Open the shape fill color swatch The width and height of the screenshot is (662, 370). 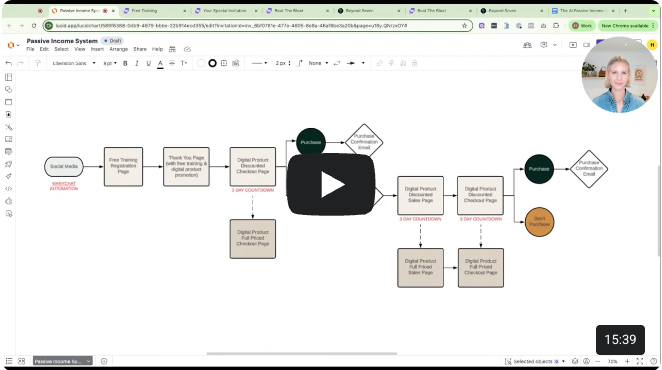point(201,63)
